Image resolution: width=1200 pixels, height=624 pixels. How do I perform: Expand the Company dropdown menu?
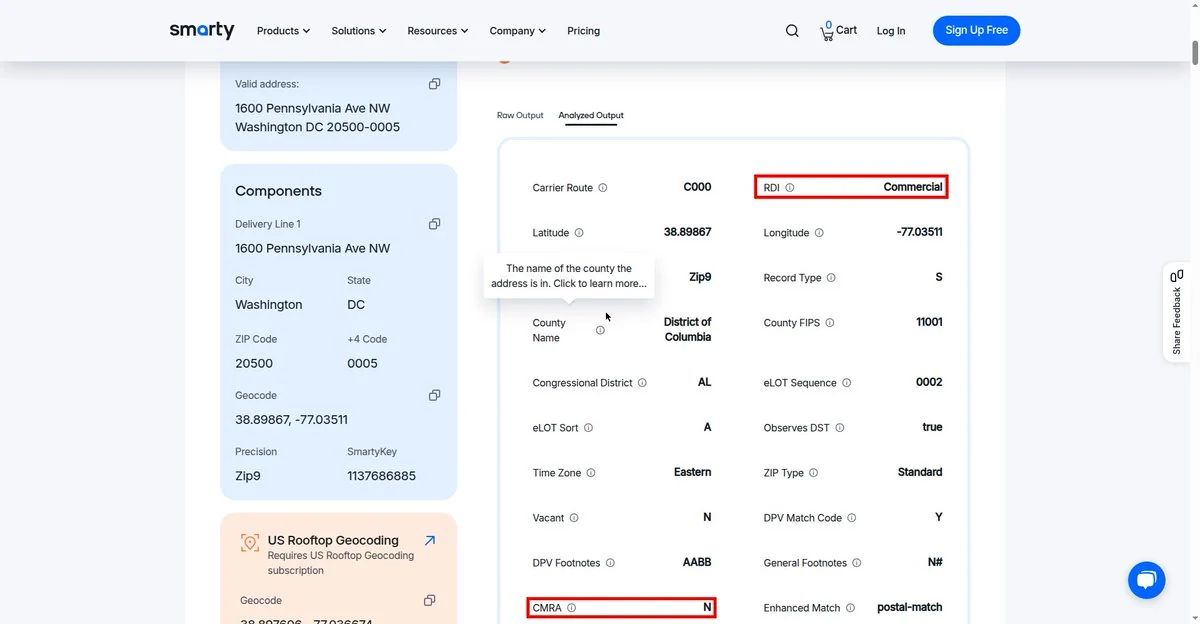click(x=517, y=31)
